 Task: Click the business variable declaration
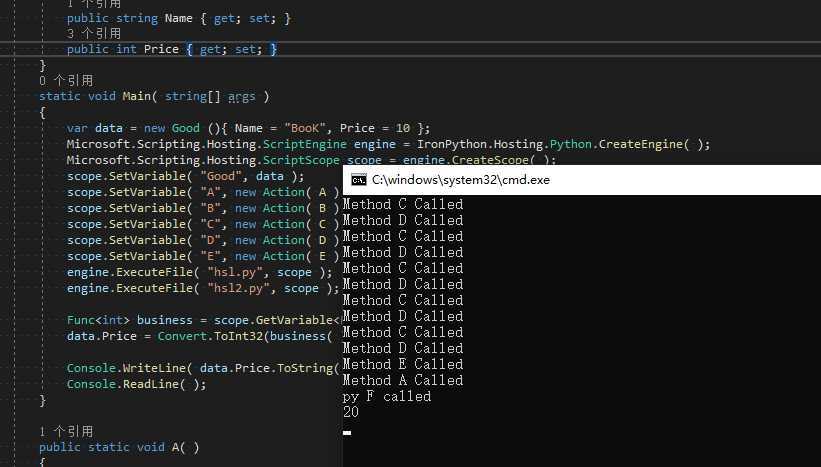[164, 320]
